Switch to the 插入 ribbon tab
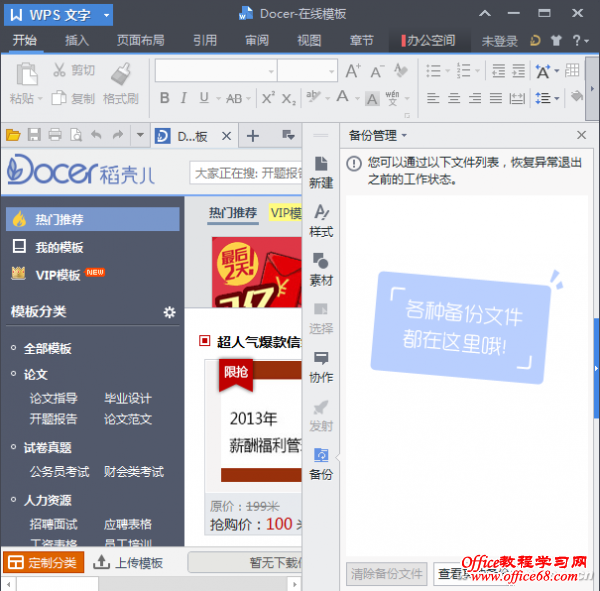 [x=77, y=41]
